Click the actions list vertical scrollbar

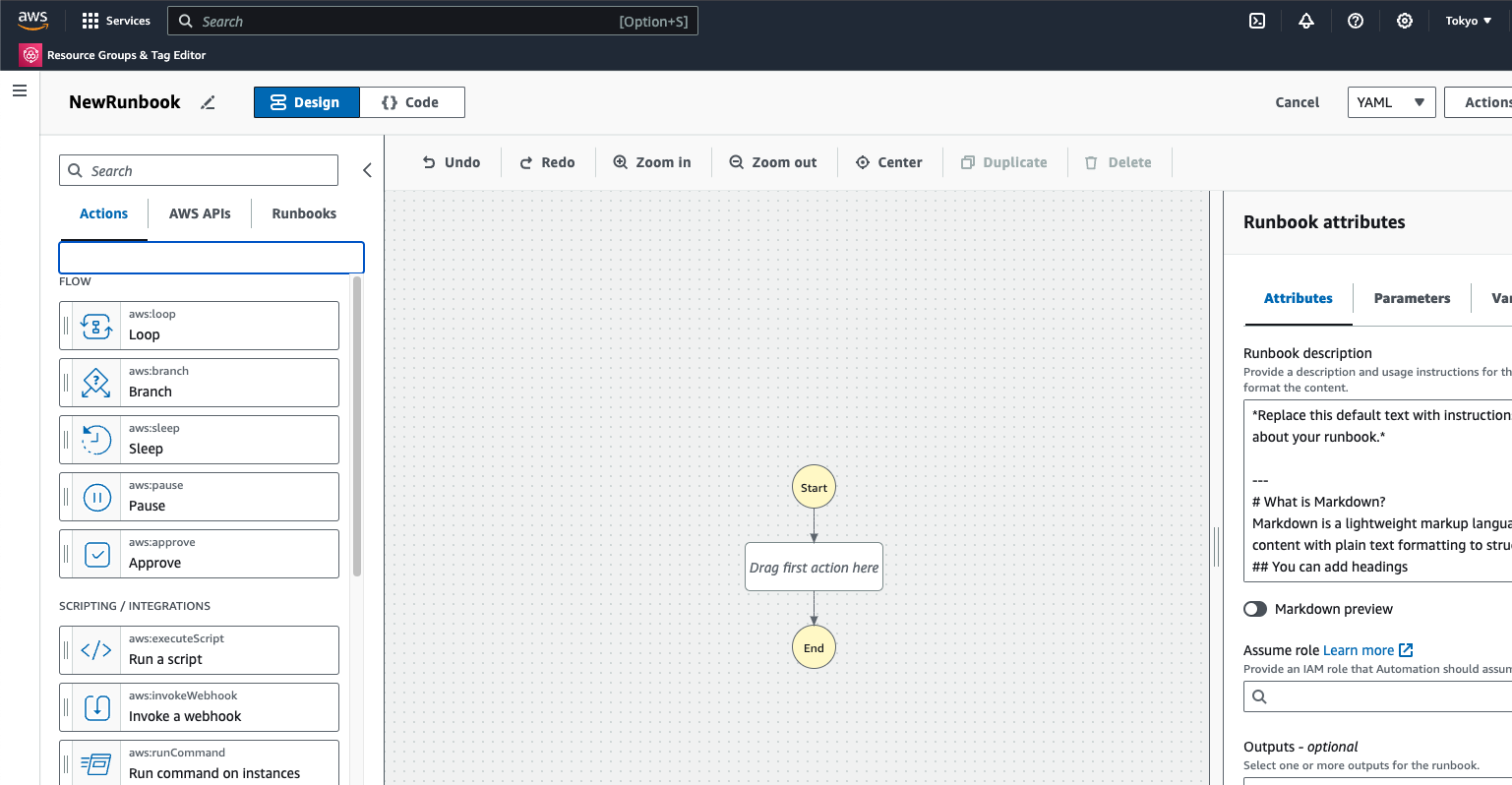tap(356, 425)
